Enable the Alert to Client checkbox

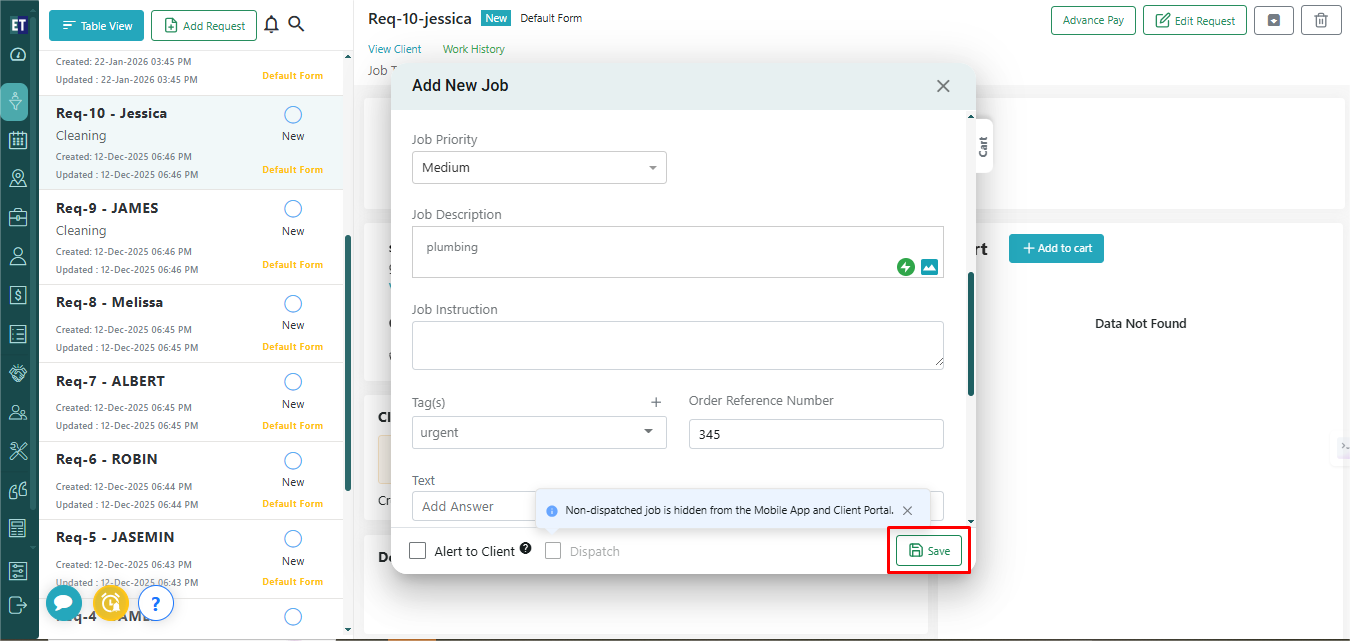[418, 551]
